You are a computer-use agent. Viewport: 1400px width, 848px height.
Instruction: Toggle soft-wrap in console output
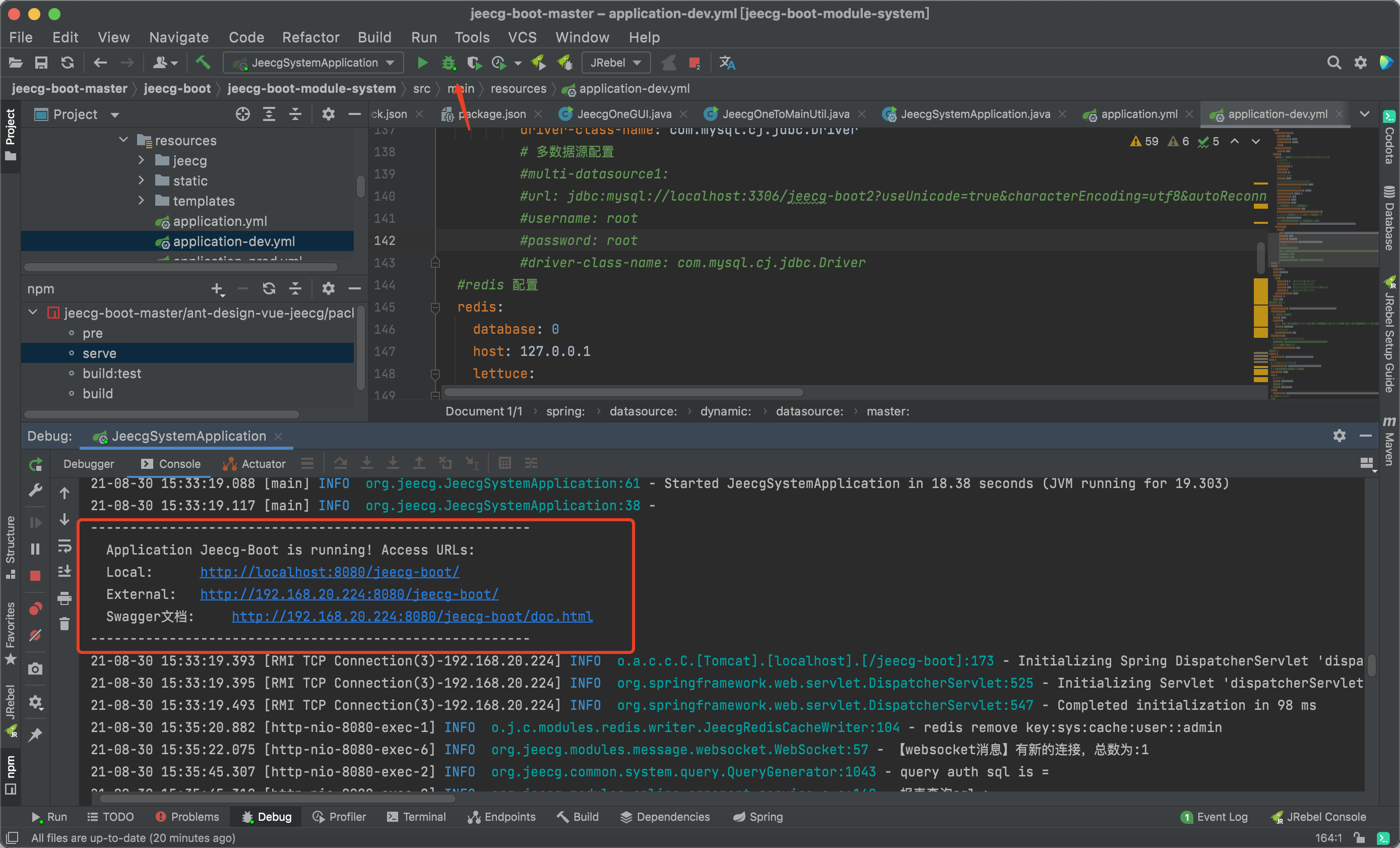[x=64, y=546]
